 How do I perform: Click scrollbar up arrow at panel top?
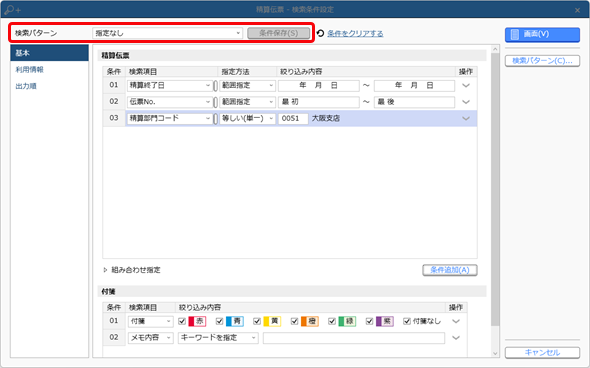coord(495,49)
